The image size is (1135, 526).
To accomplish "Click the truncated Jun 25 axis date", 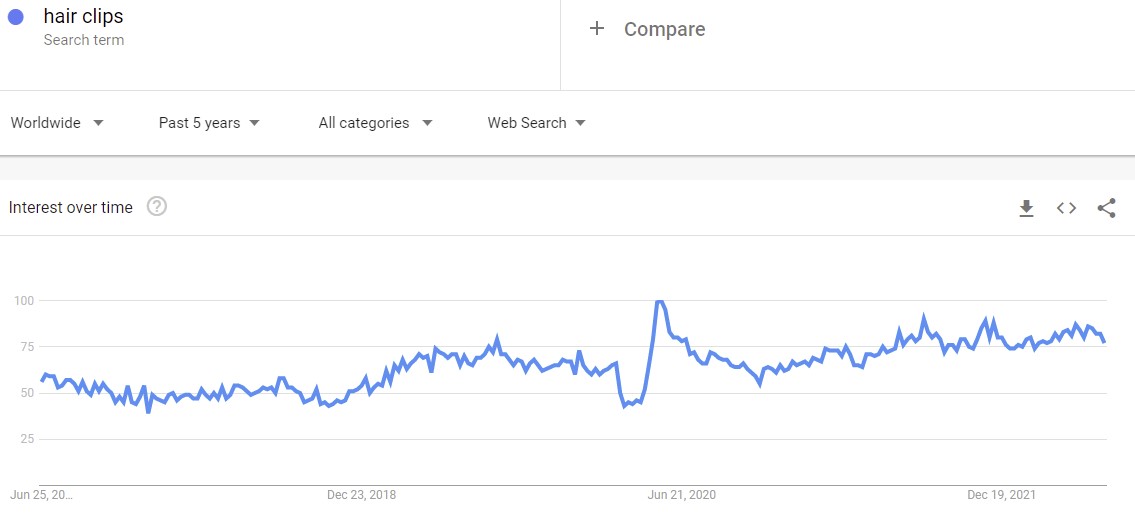I will [x=41, y=495].
